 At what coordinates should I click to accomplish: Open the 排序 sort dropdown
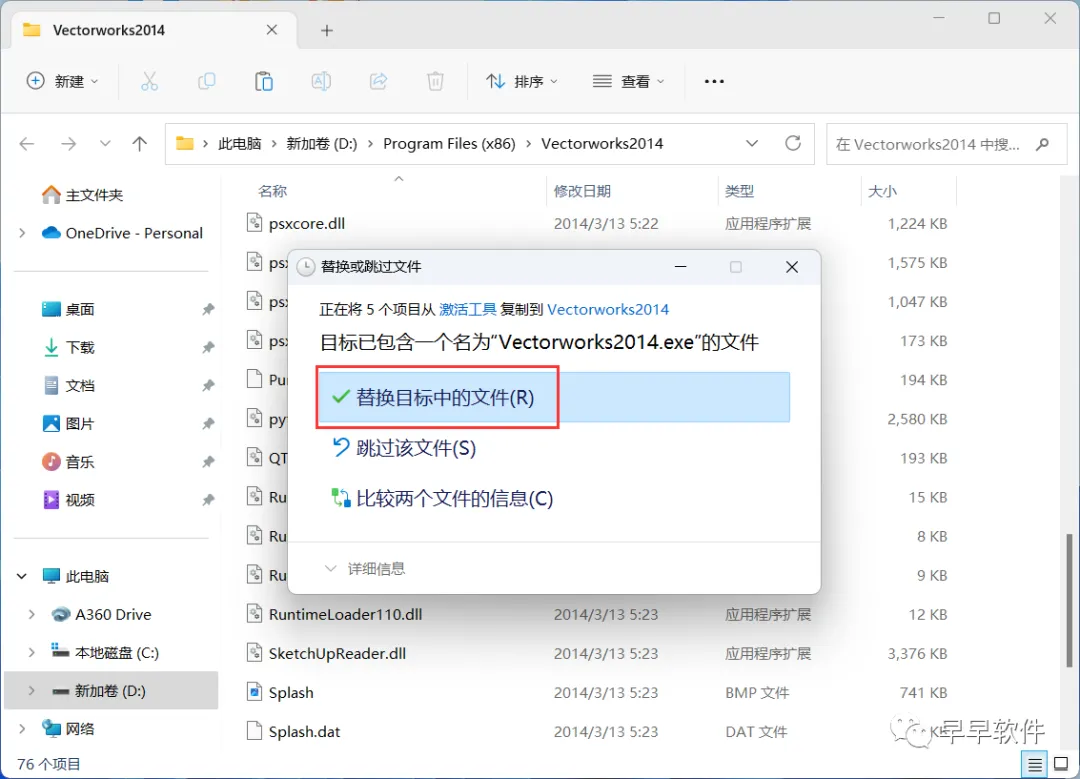coord(522,81)
